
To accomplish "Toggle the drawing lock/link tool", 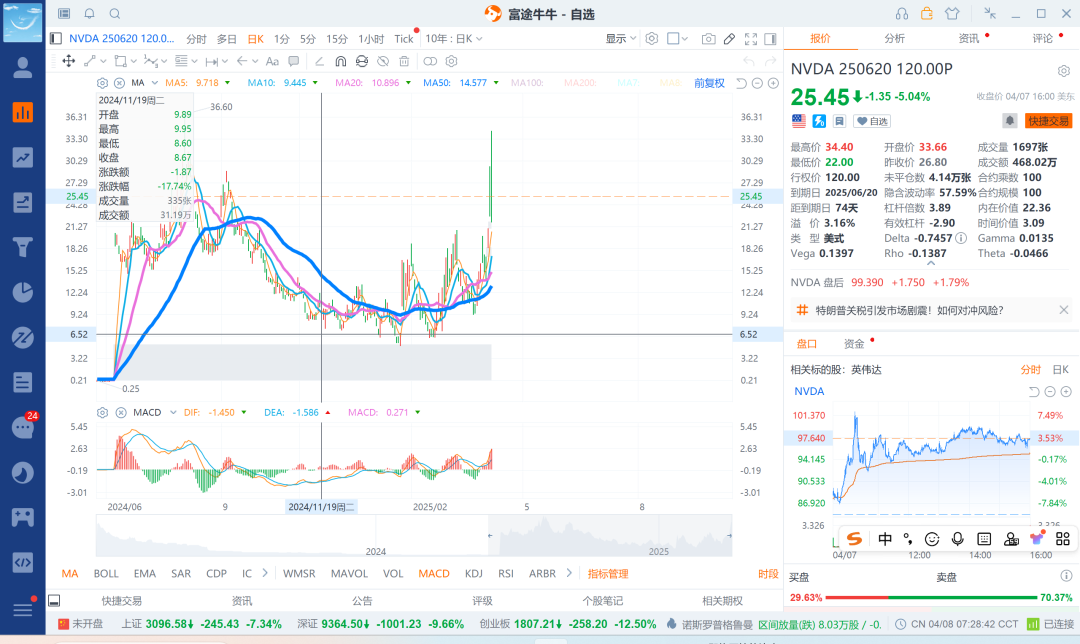I will coord(430,61).
